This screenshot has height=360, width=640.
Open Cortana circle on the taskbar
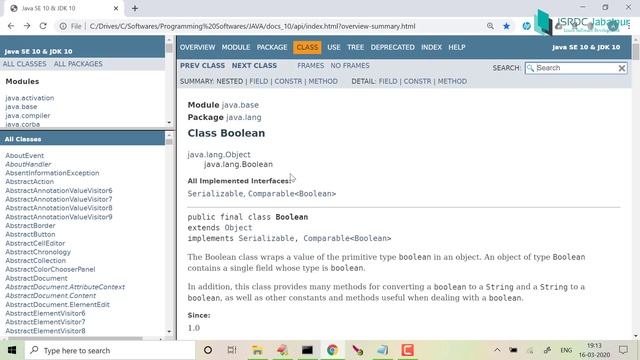tap(208, 350)
